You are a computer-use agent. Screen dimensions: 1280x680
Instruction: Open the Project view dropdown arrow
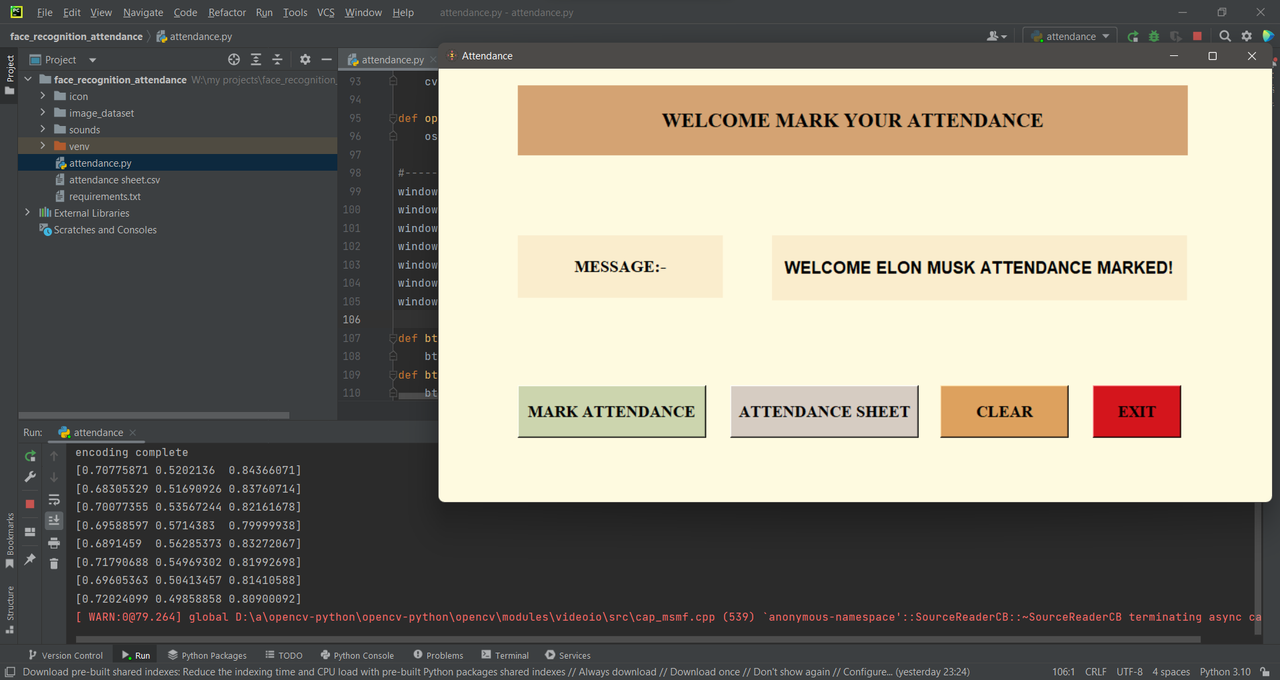[x=93, y=60]
